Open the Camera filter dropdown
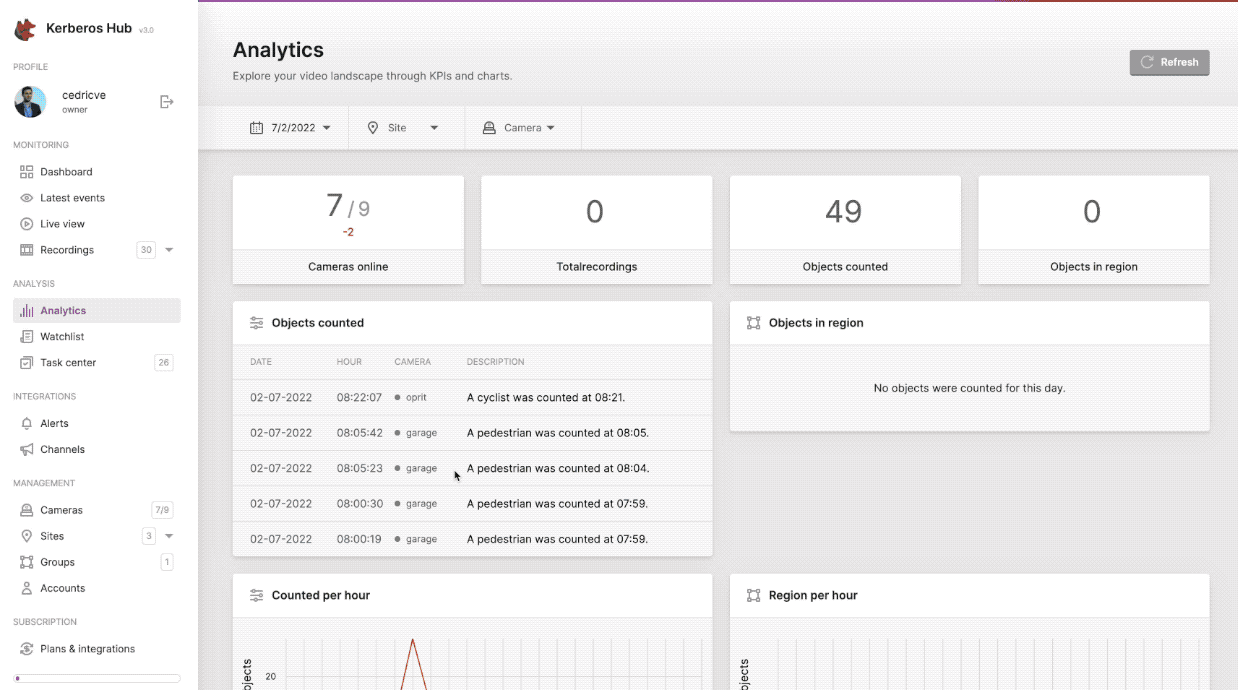This screenshot has width=1238, height=690. pyautogui.click(x=522, y=127)
